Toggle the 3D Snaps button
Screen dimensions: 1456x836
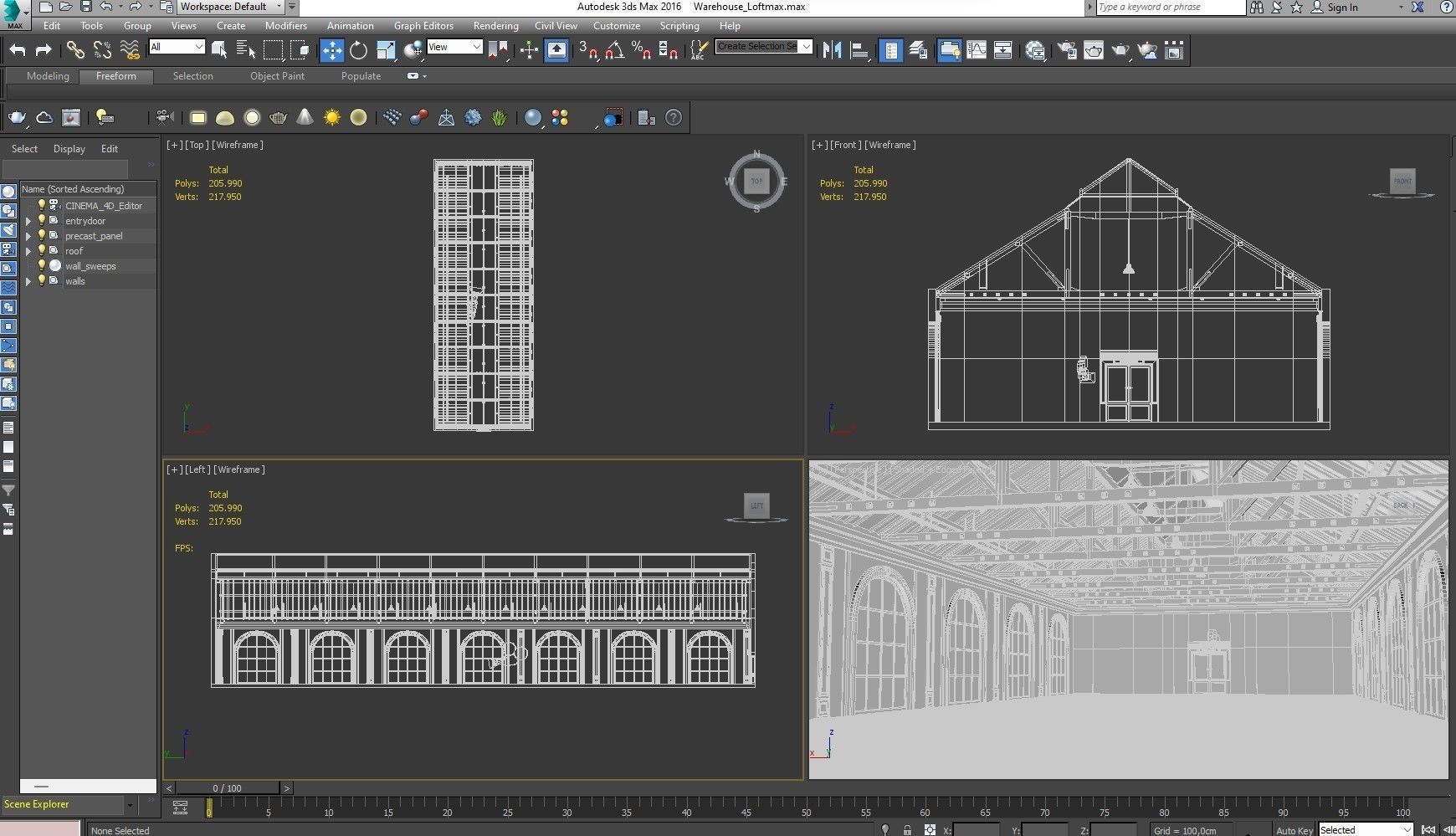point(587,50)
